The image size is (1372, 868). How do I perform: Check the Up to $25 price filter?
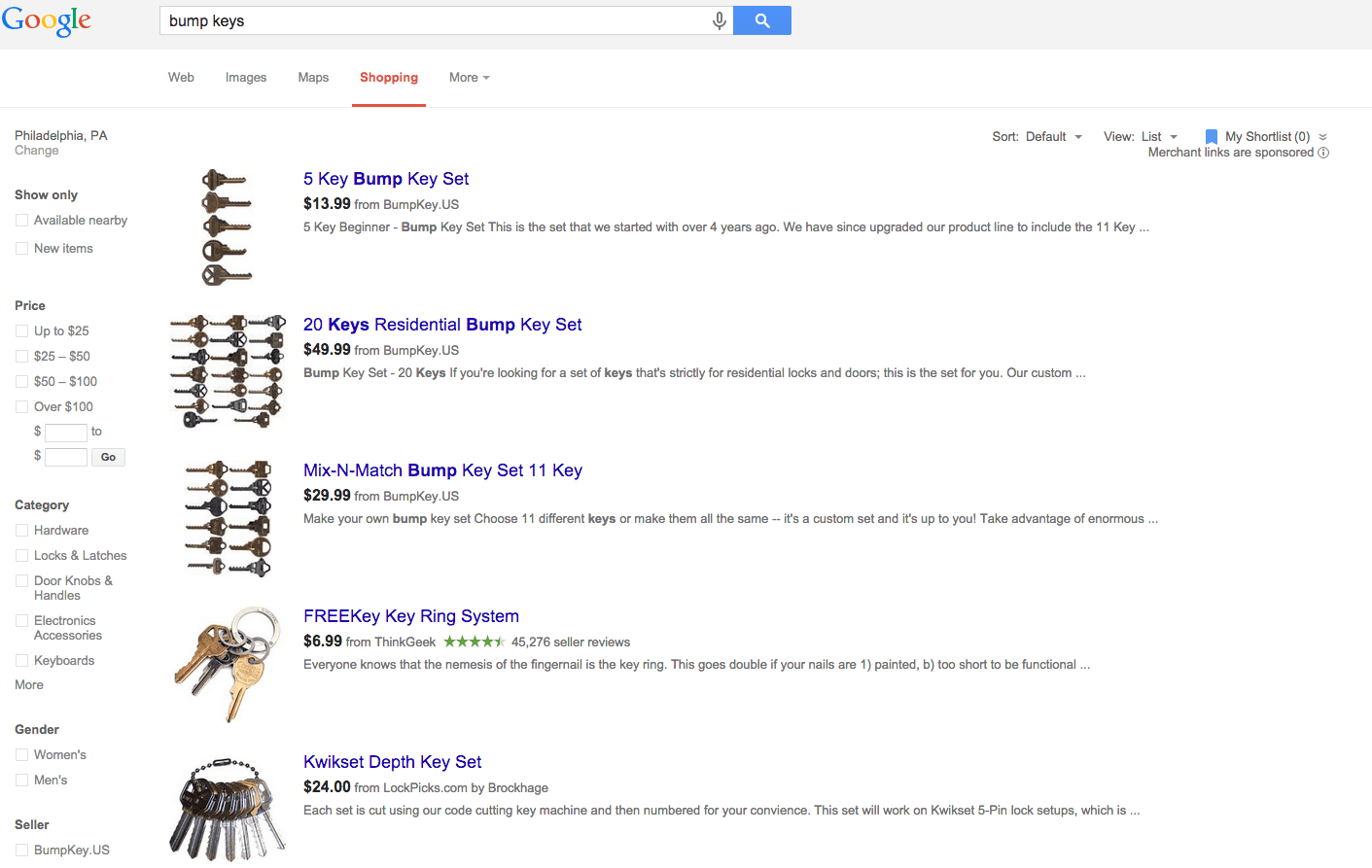21,331
